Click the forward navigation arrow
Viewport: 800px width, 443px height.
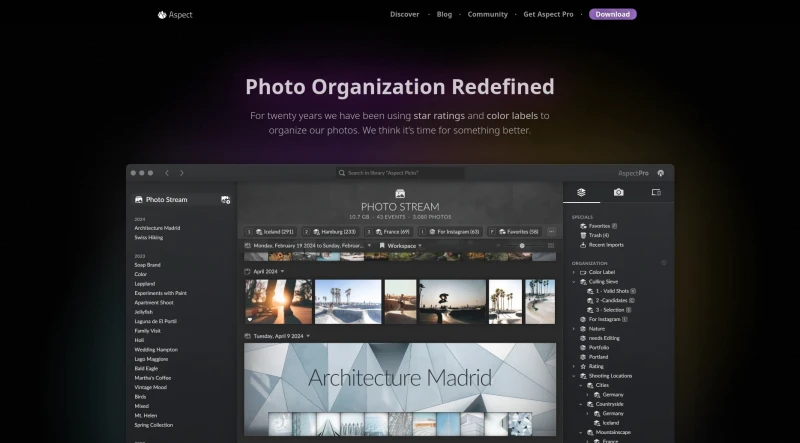pos(181,173)
